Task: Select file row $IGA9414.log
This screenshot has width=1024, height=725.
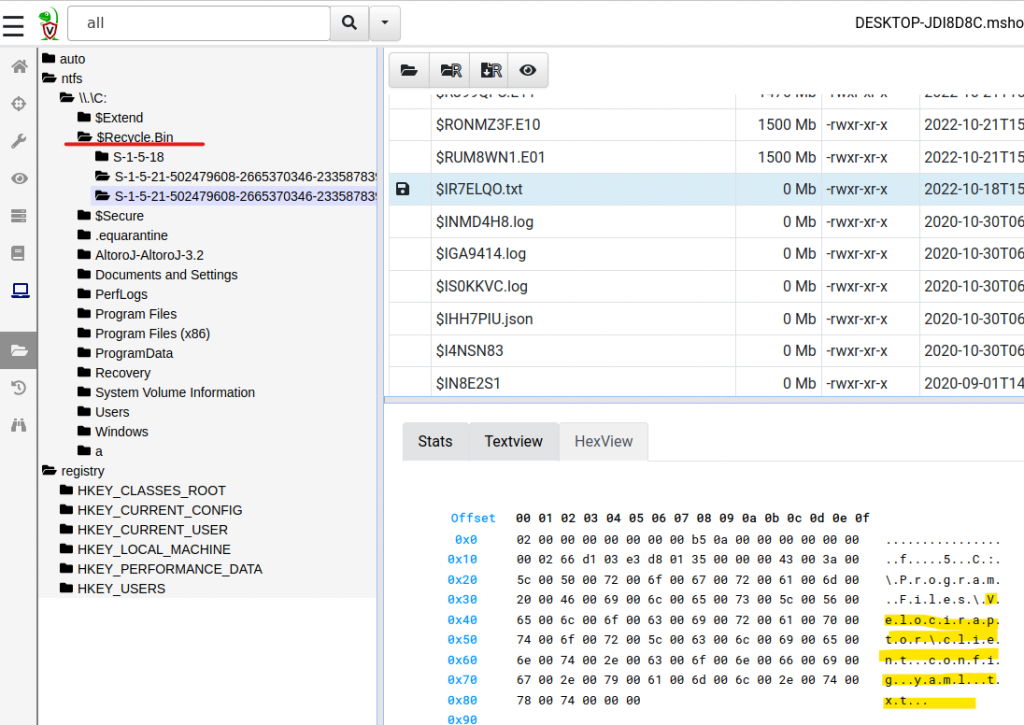Action: [x=707, y=254]
